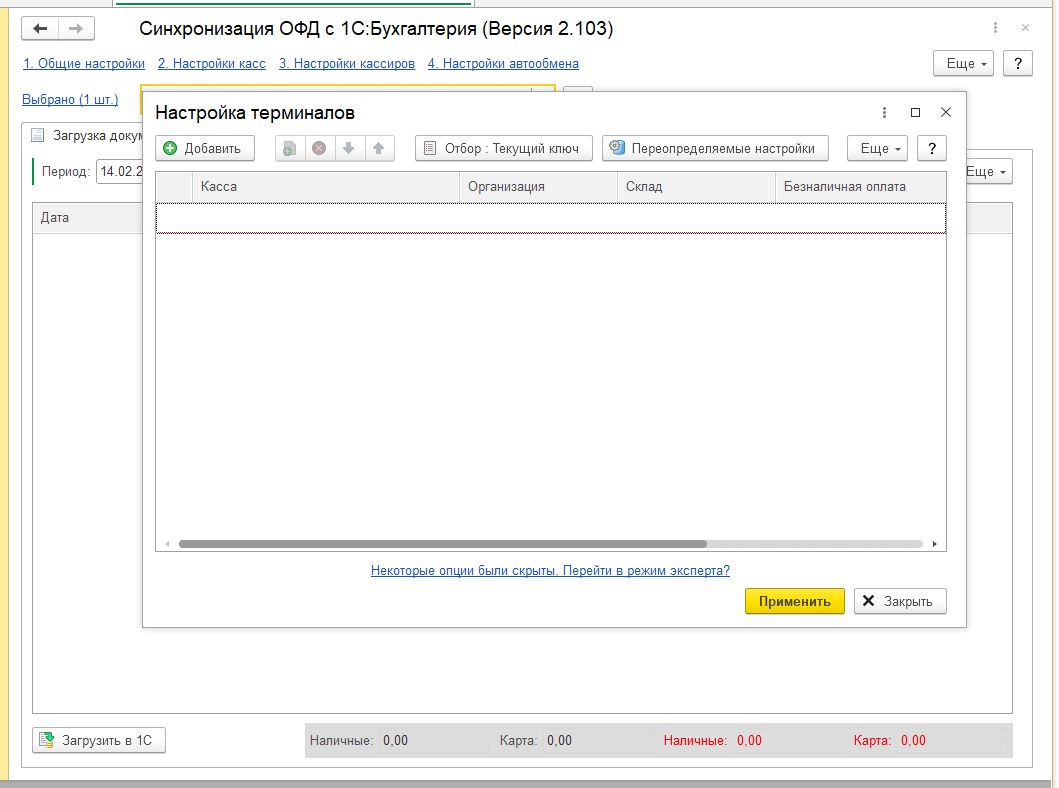Click the horizontal scrollbar thumb in the table
Viewport: 1059px width, 788px height.
[x=442, y=544]
